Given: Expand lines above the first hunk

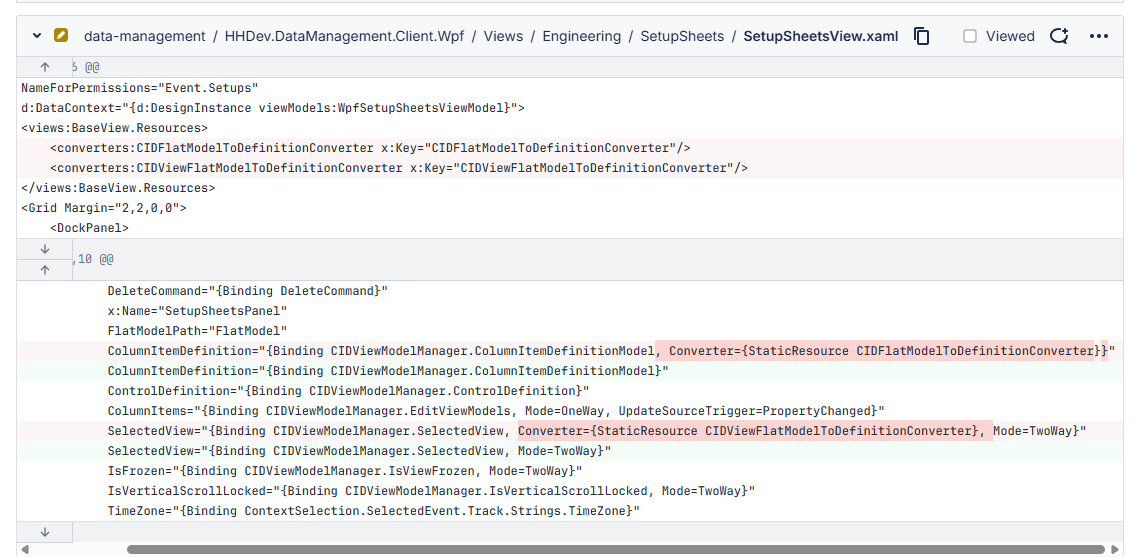Looking at the screenshot, I should coord(45,67).
